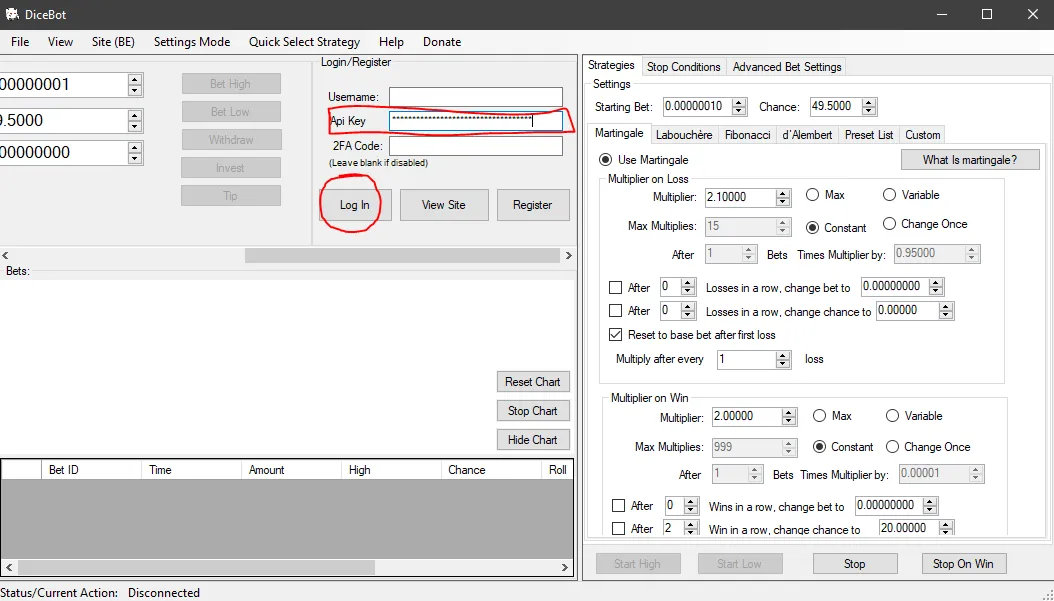Click the right arrow of the bets table scrollbar

[565, 567]
